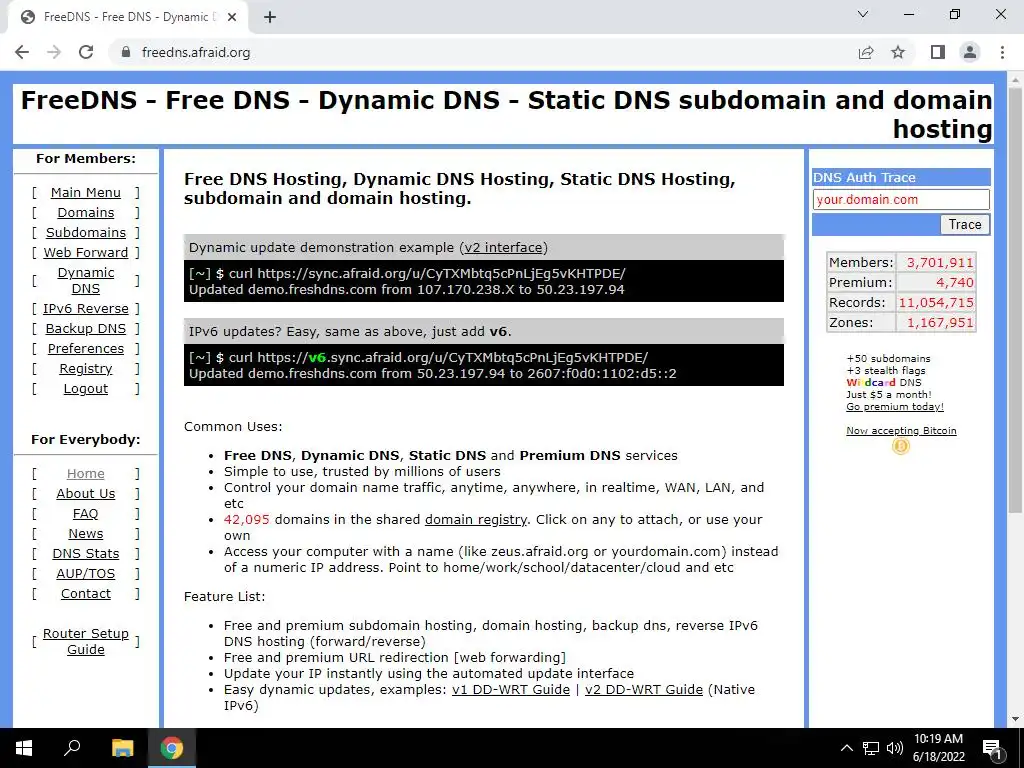The height and width of the screenshot is (768, 1024).
Task: Click the vertical page scrollbar
Action: pyautogui.click(x=1015, y=300)
